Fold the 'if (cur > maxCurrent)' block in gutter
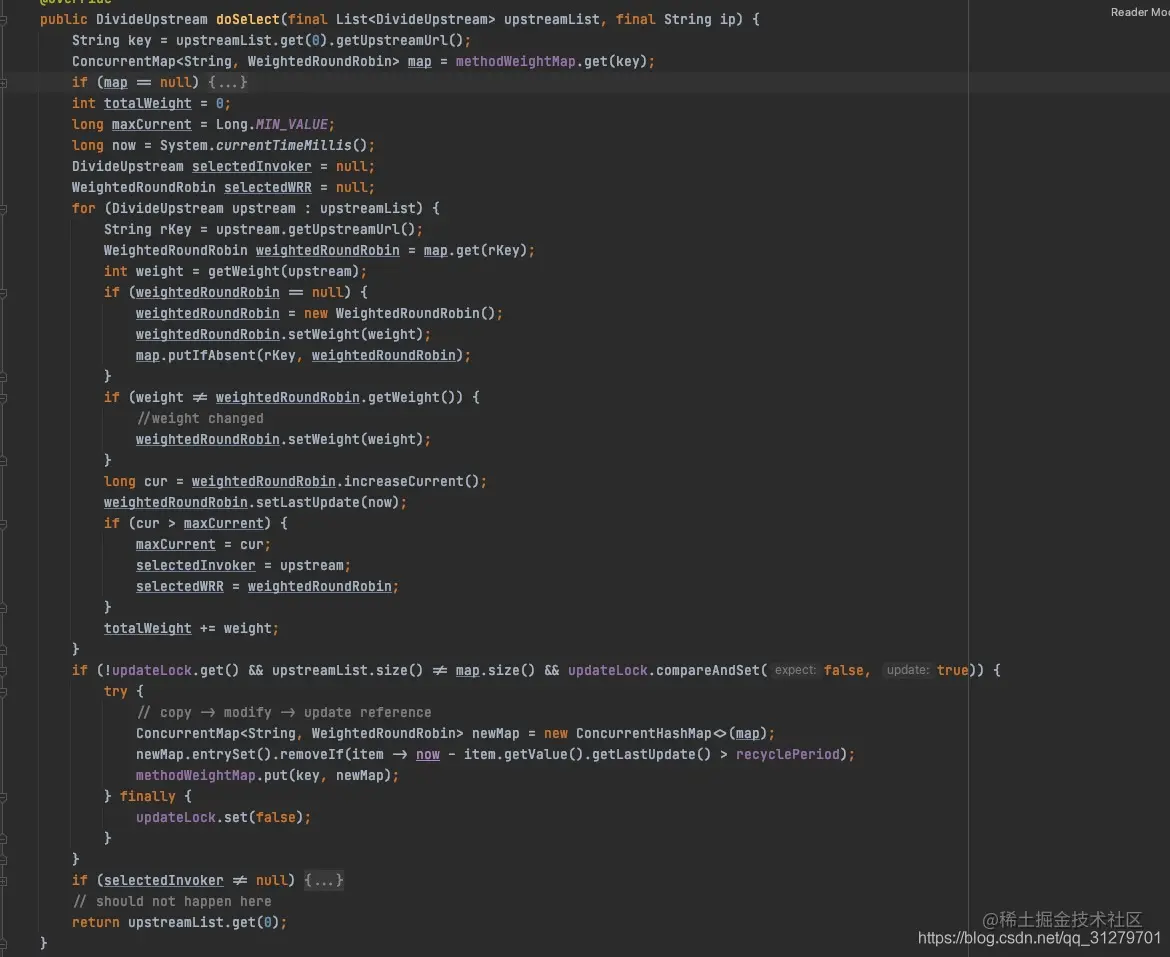 point(3,525)
